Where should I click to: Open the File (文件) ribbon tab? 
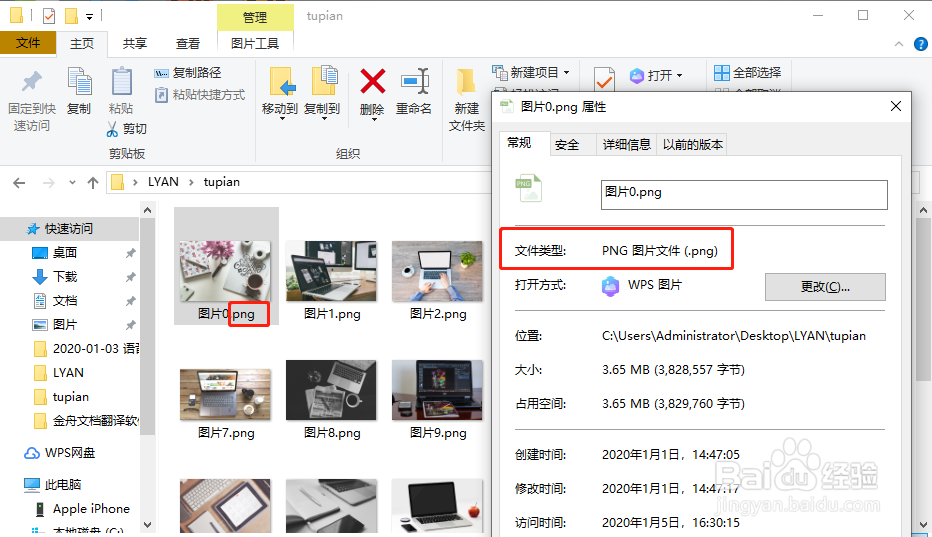coord(28,43)
